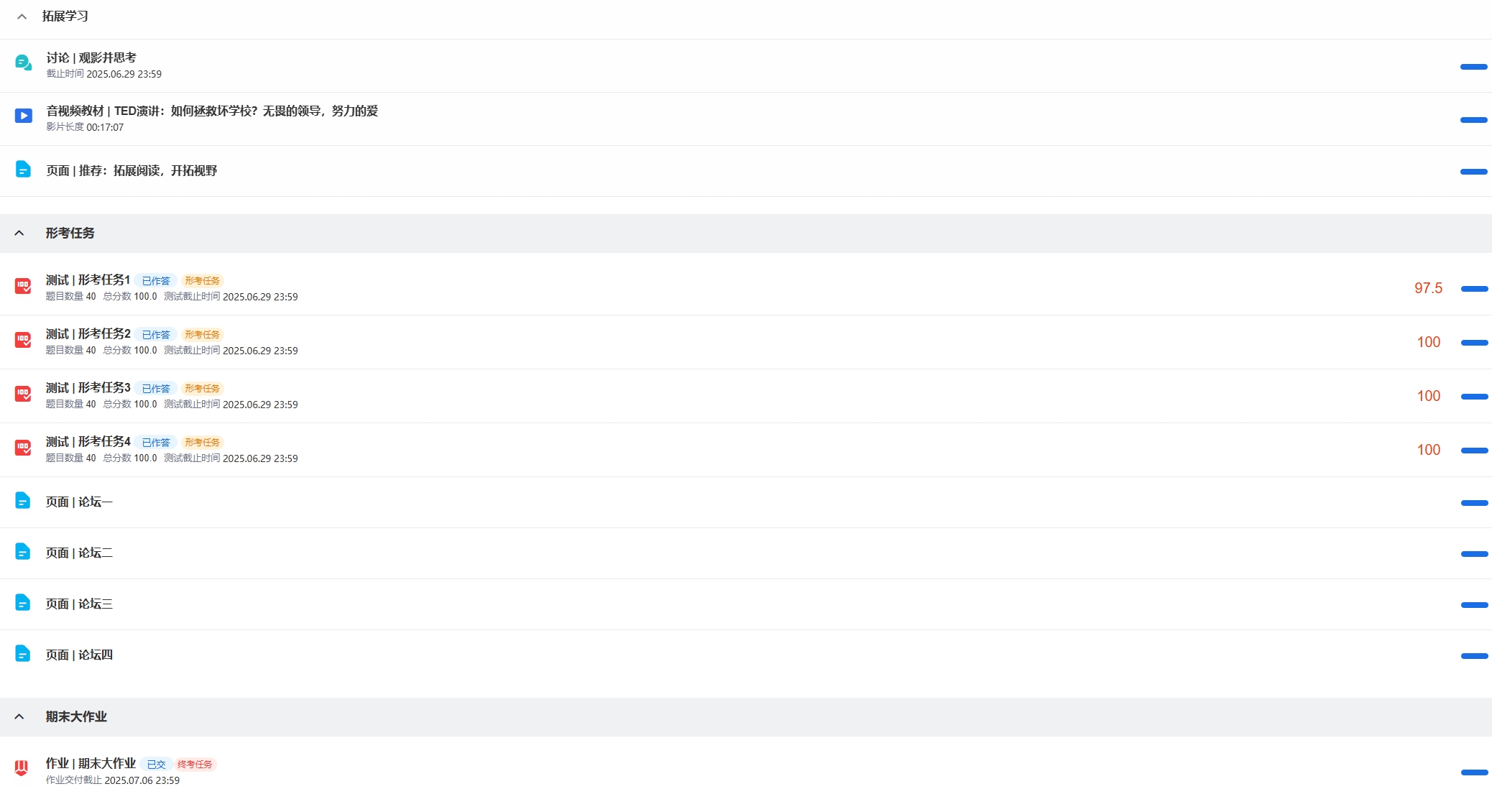Open 页面 | 论坛二

79,553
